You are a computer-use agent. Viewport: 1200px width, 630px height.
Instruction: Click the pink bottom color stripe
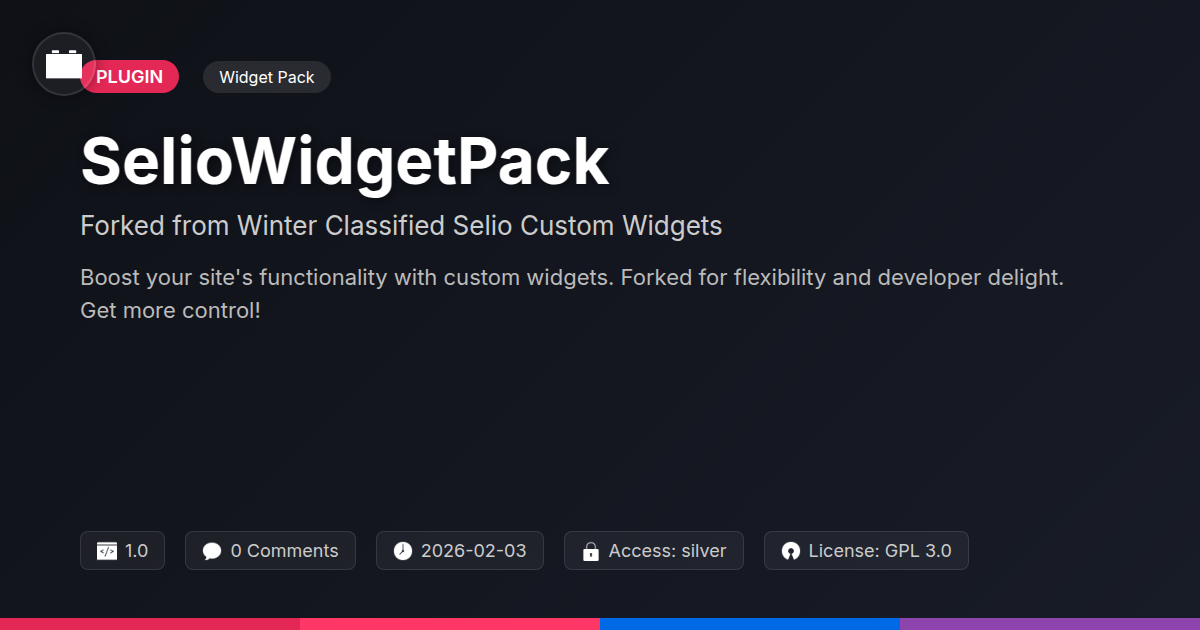(450, 624)
